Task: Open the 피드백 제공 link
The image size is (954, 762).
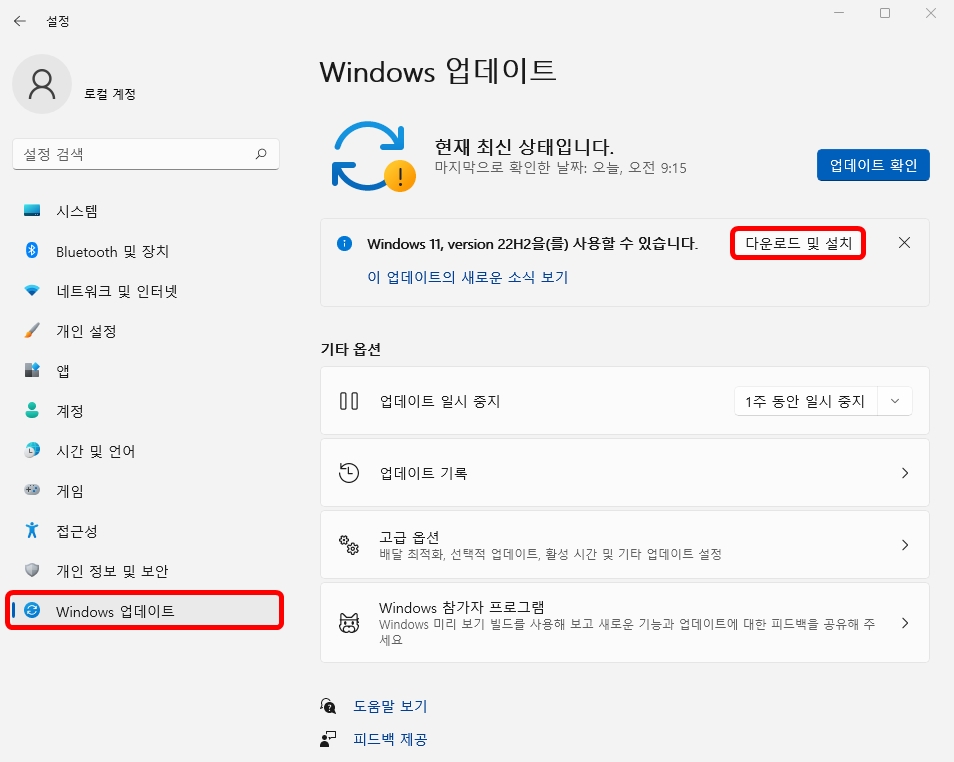Action: click(391, 739)
